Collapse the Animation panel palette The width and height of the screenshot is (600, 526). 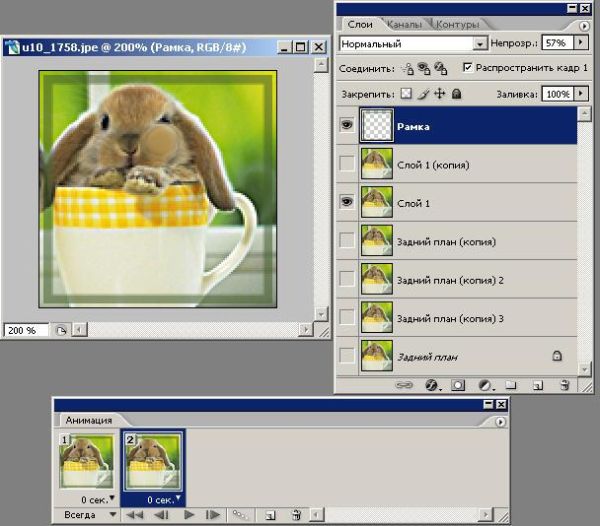(x=488, y=404)
